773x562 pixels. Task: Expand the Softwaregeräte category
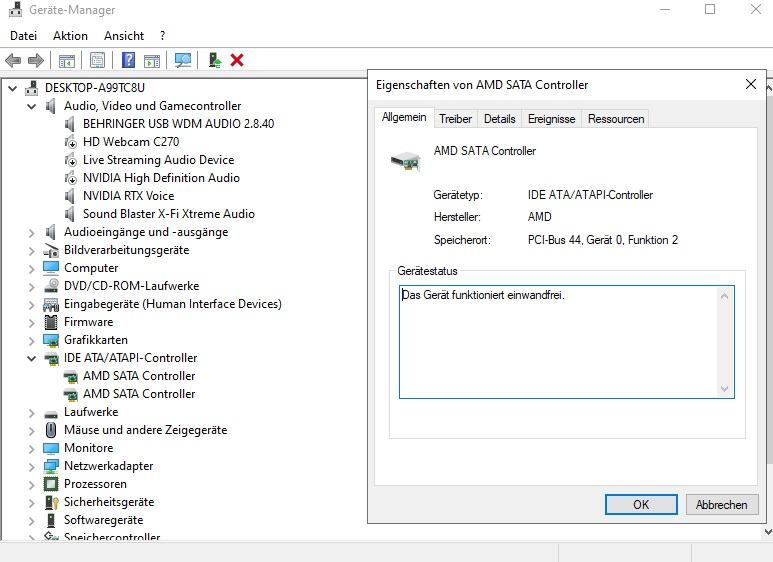coord(32,521)
